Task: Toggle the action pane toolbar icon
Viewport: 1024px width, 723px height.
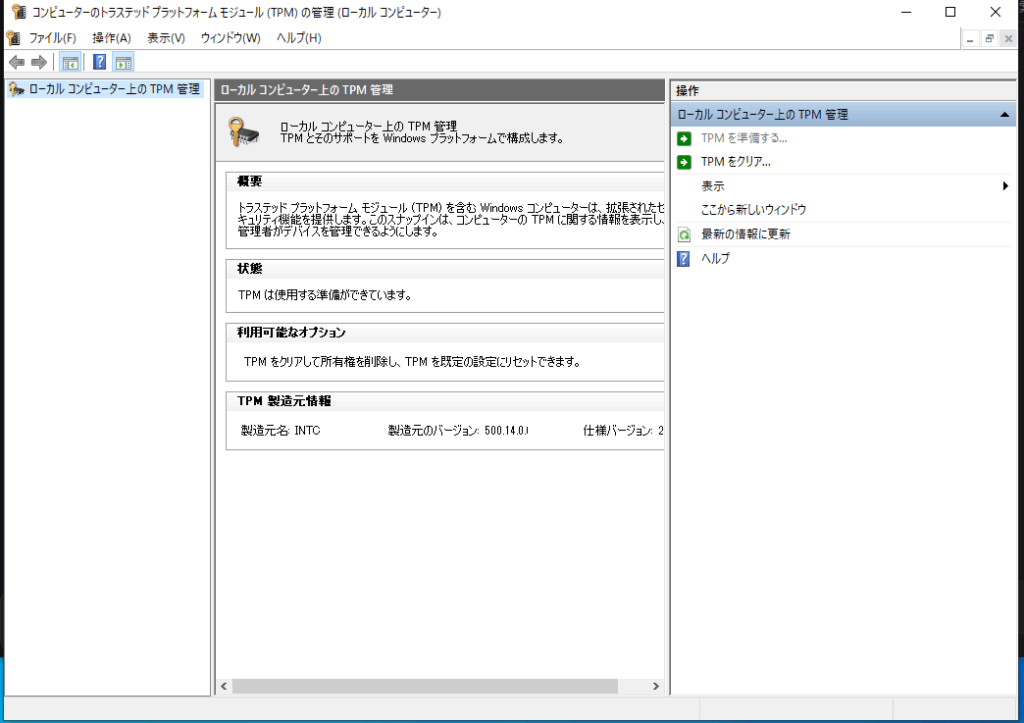Action: point(123,62)
